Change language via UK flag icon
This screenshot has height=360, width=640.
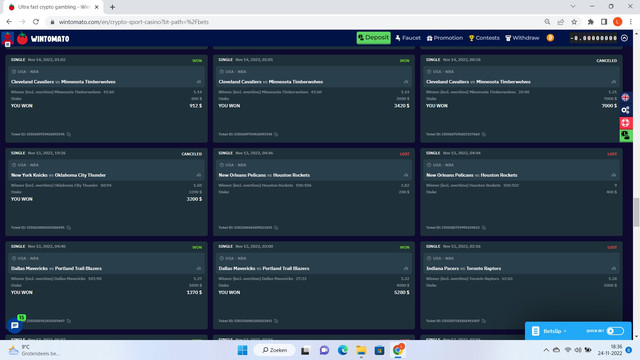coord(625,98)
